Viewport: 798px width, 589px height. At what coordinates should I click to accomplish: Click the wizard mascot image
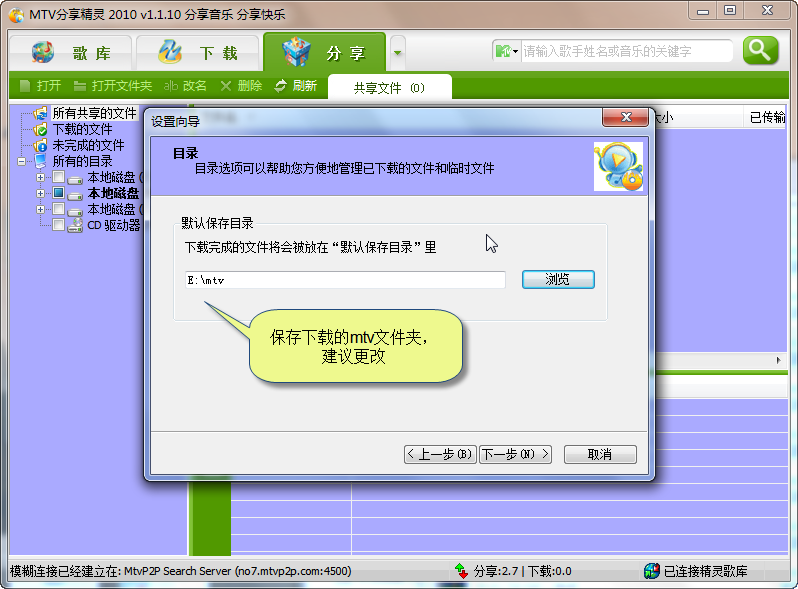(618, 166)
